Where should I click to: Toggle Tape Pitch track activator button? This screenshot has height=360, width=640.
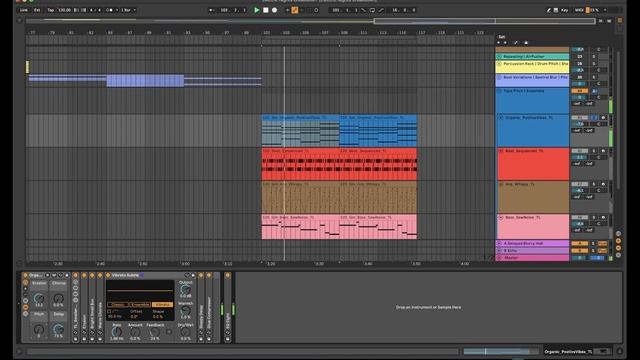point(580,91)
